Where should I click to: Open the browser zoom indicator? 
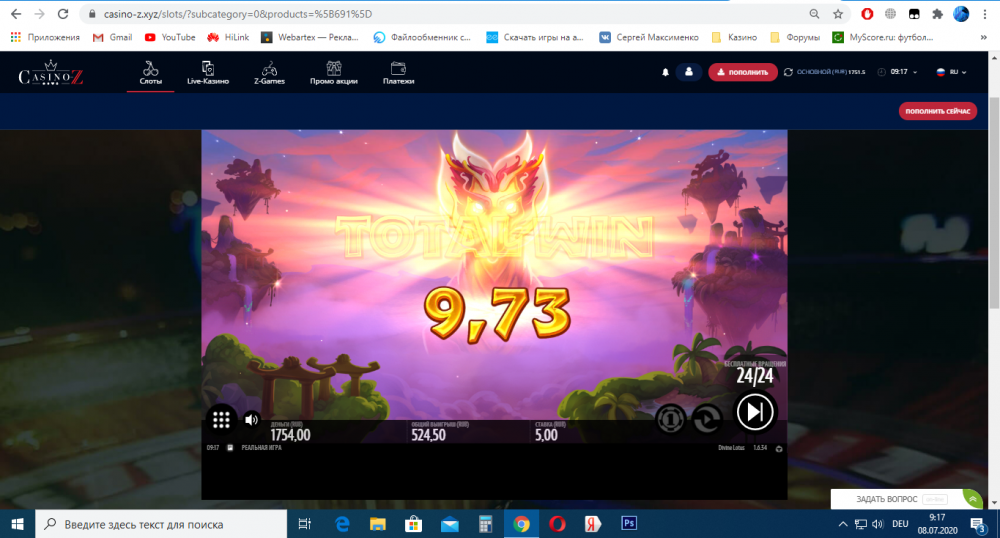814,13
